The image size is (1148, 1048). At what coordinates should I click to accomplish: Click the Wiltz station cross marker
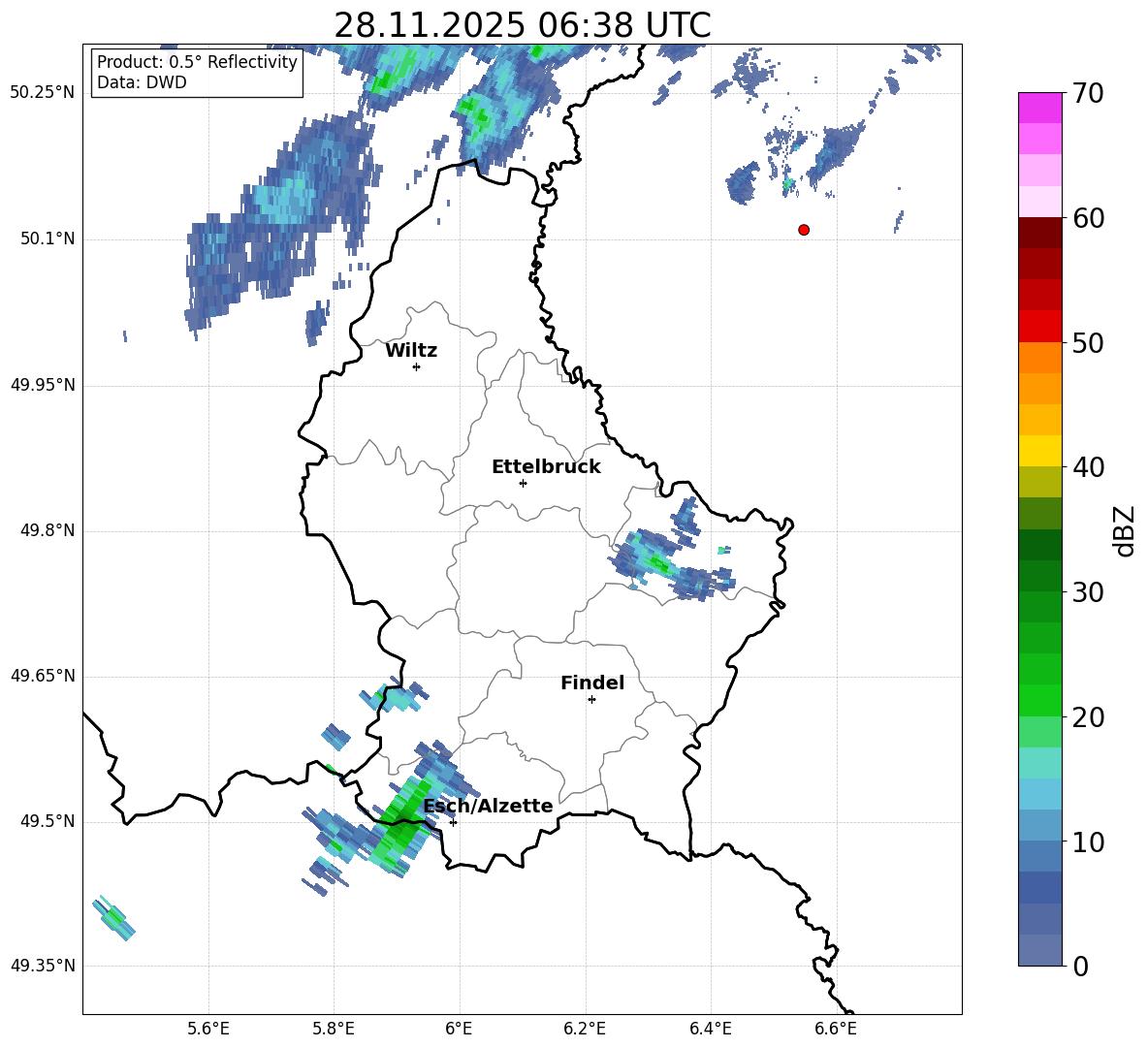coord(417,366)
